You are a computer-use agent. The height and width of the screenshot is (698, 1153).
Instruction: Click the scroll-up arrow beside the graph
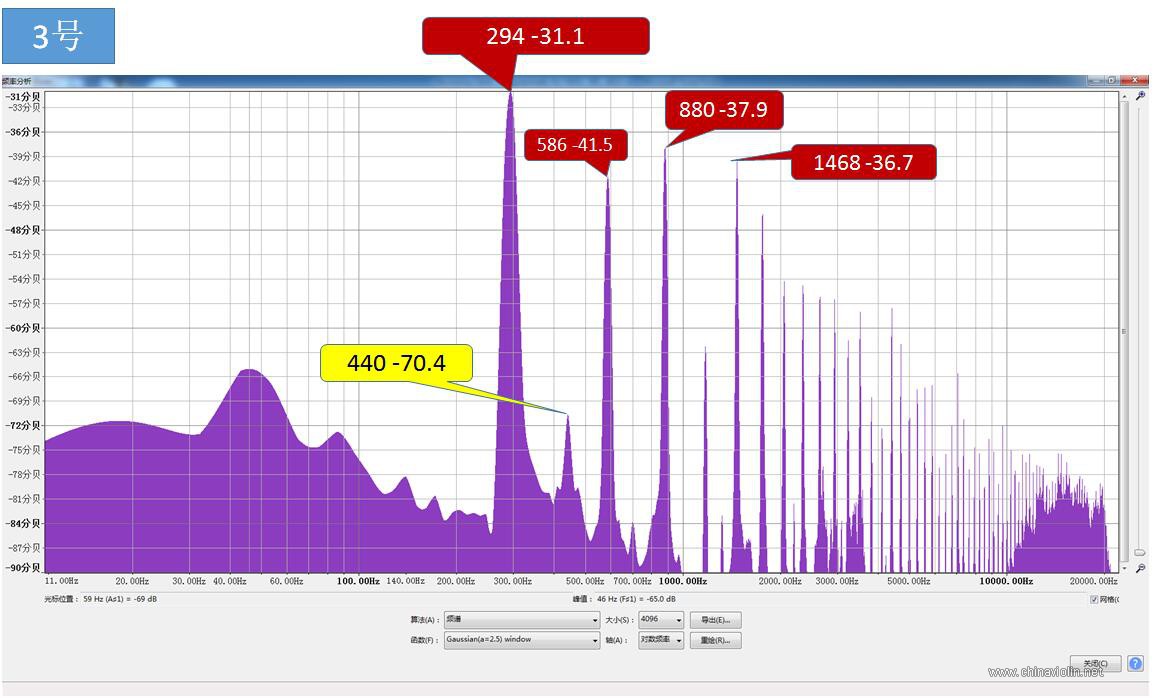pos(1124,96)
